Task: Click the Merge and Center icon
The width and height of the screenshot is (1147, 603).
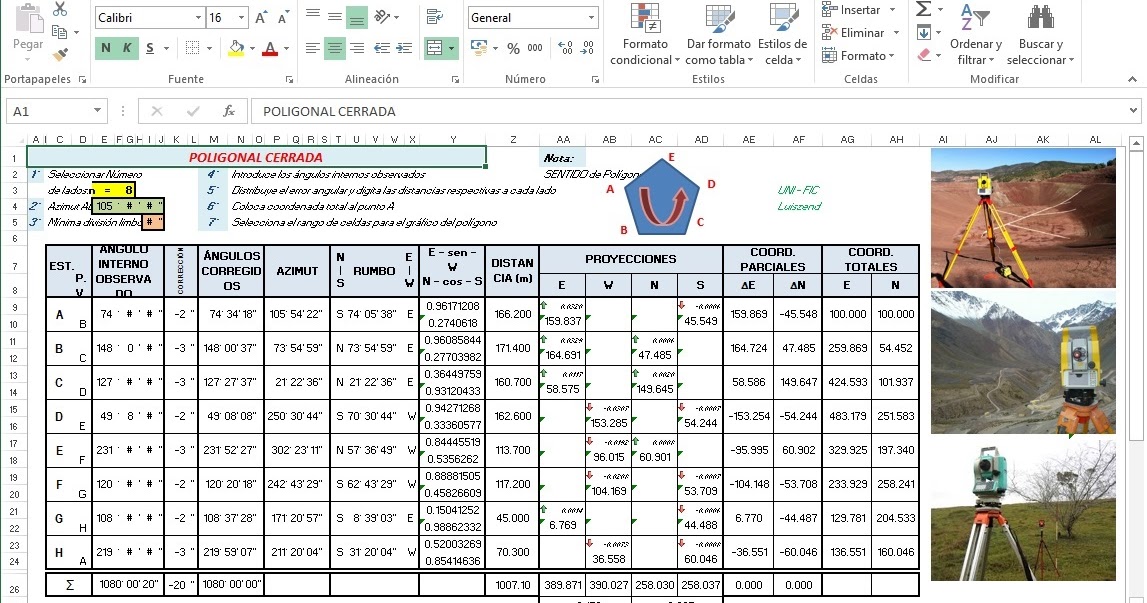Action: (435, 48)
